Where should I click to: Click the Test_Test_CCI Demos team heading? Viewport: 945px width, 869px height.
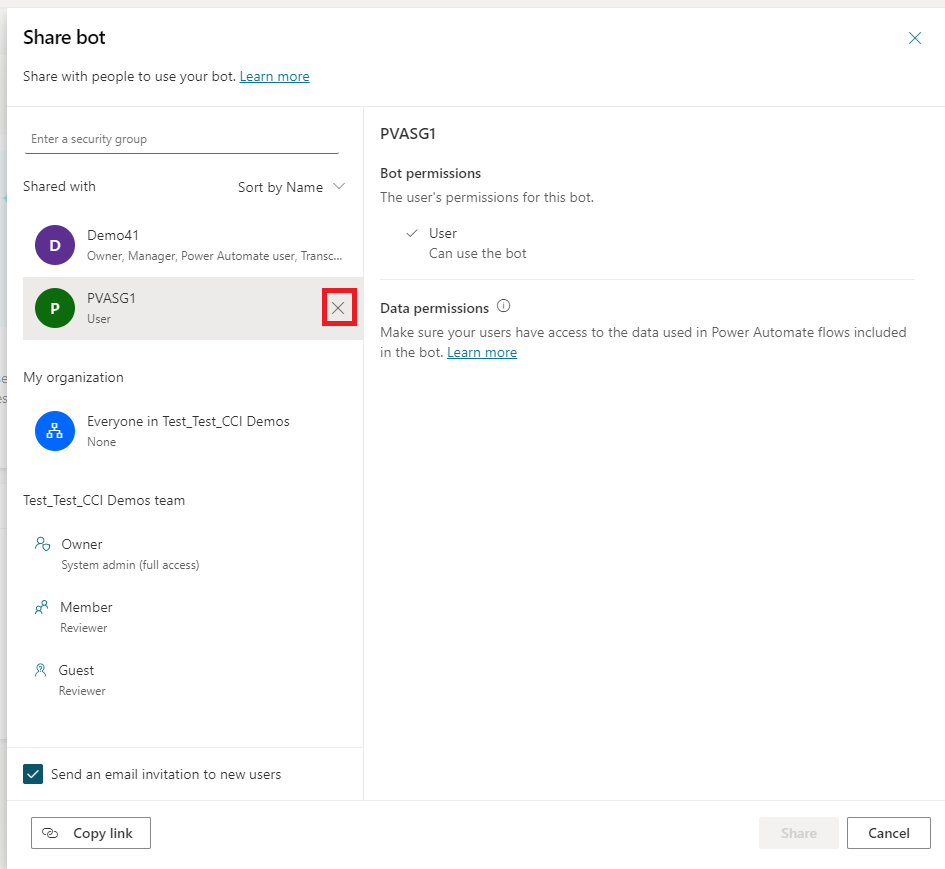coord(104,501)
